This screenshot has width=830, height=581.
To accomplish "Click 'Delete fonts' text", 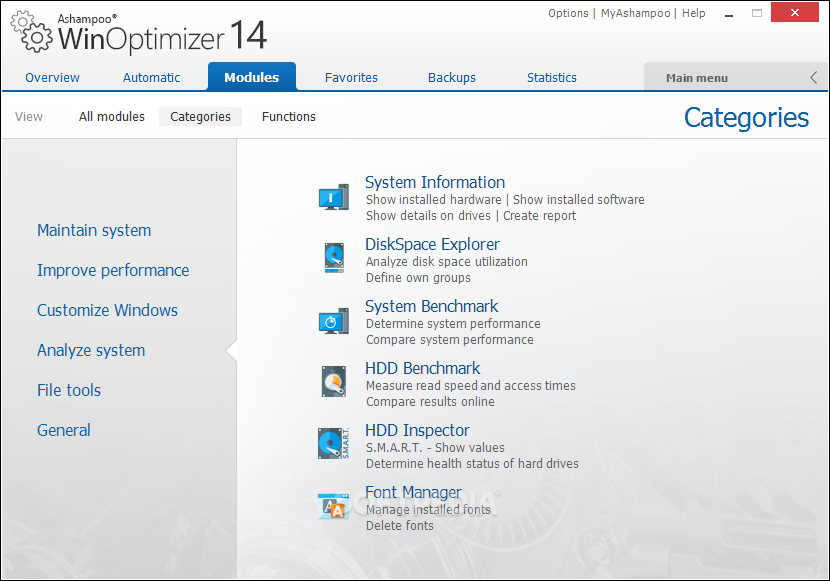I will click(x=400, y=525).
